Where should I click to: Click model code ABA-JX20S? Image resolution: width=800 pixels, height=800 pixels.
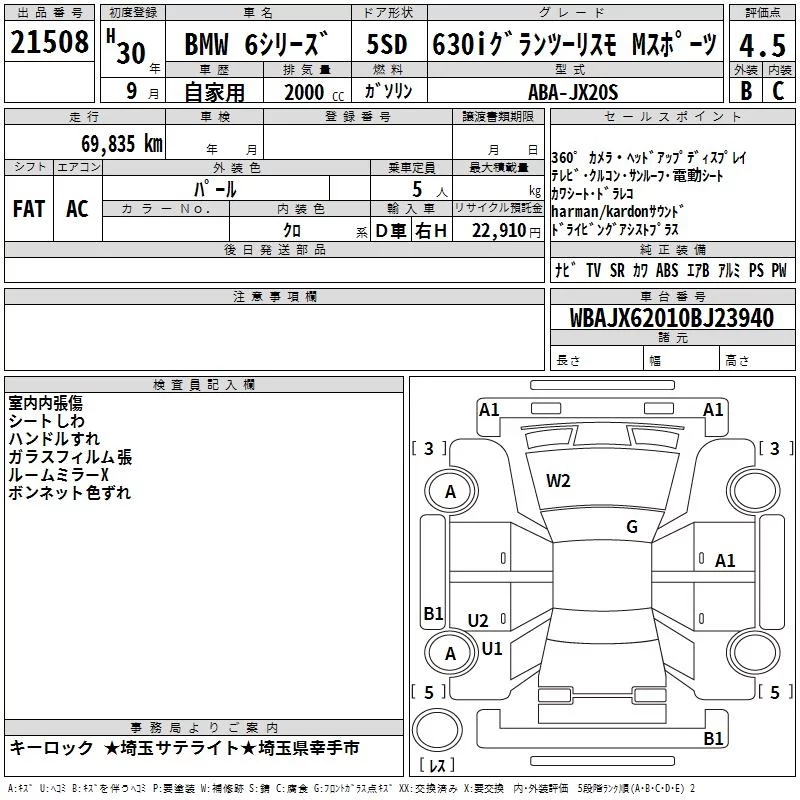click(x=573, y=92)
